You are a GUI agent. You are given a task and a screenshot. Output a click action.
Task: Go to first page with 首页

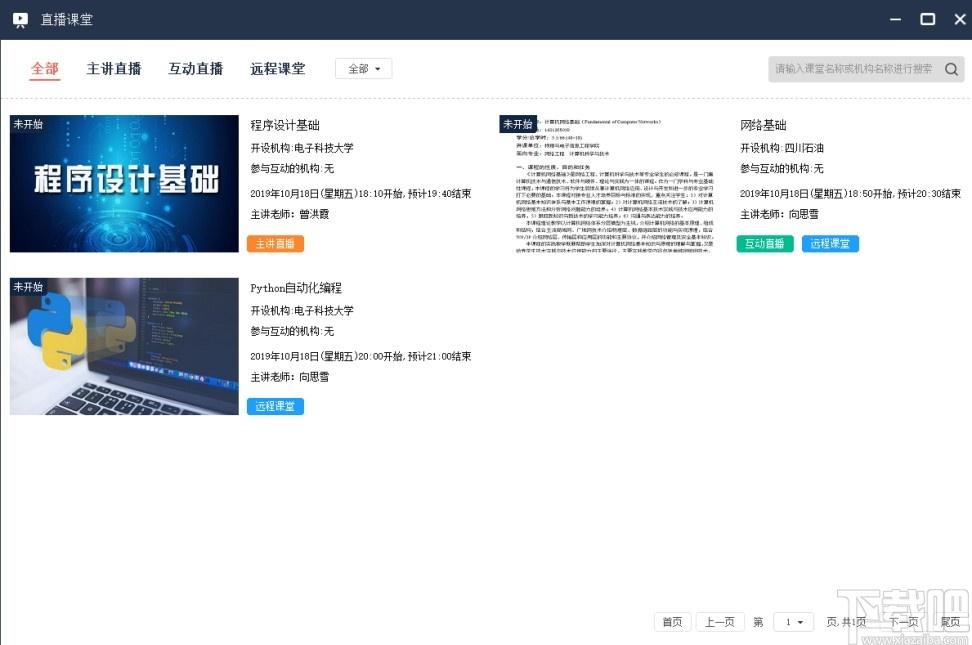click(x=673, y=622)
